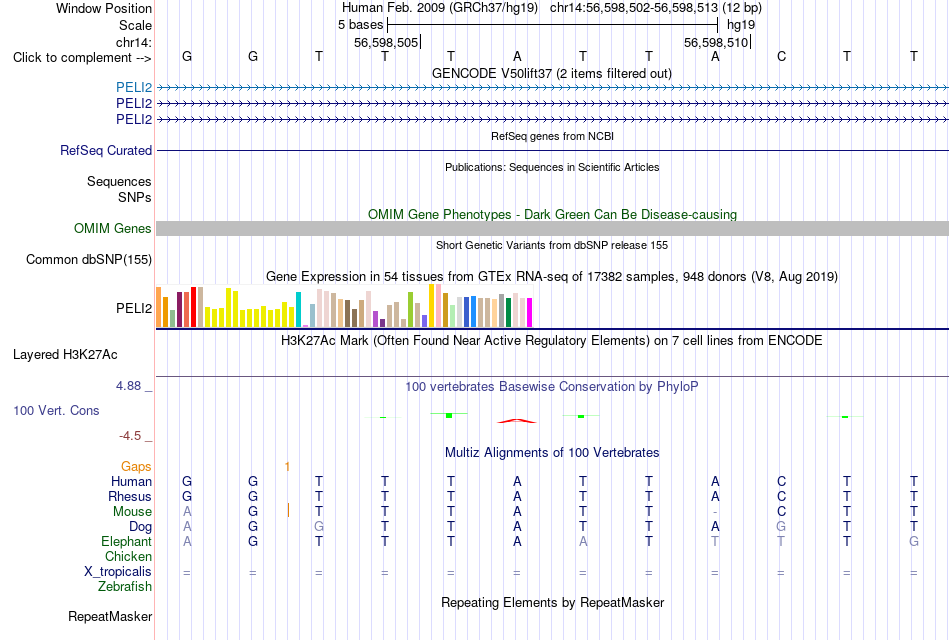Click the gray OMIM Genes item bar

[552, 228]
